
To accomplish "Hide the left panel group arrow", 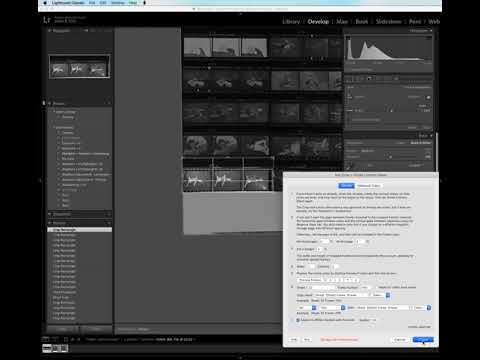I will pos(40,180).
